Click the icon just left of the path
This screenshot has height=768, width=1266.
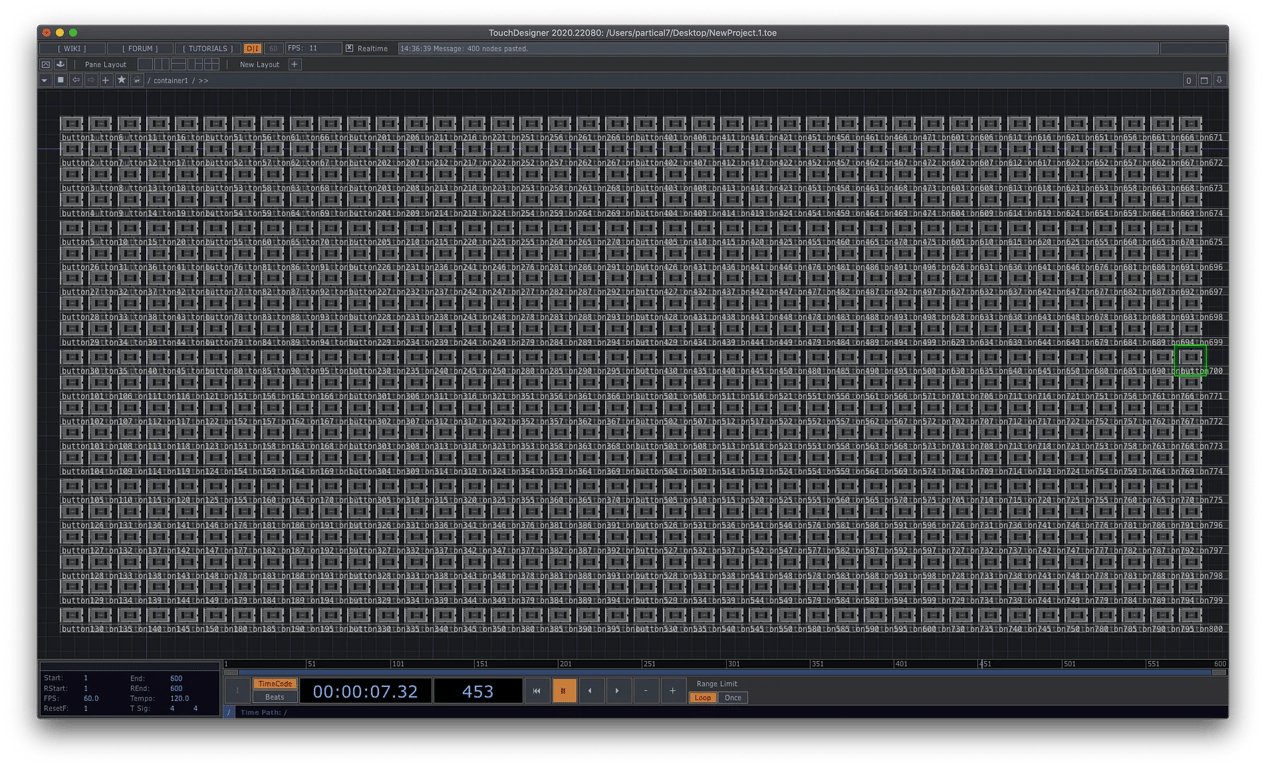click(x=137, y=80)
